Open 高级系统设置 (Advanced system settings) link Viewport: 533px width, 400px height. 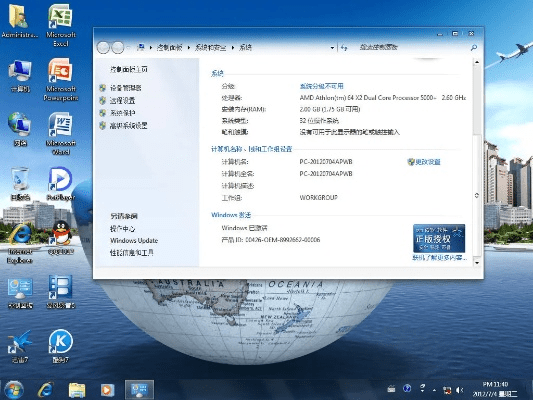coord(128,125)
